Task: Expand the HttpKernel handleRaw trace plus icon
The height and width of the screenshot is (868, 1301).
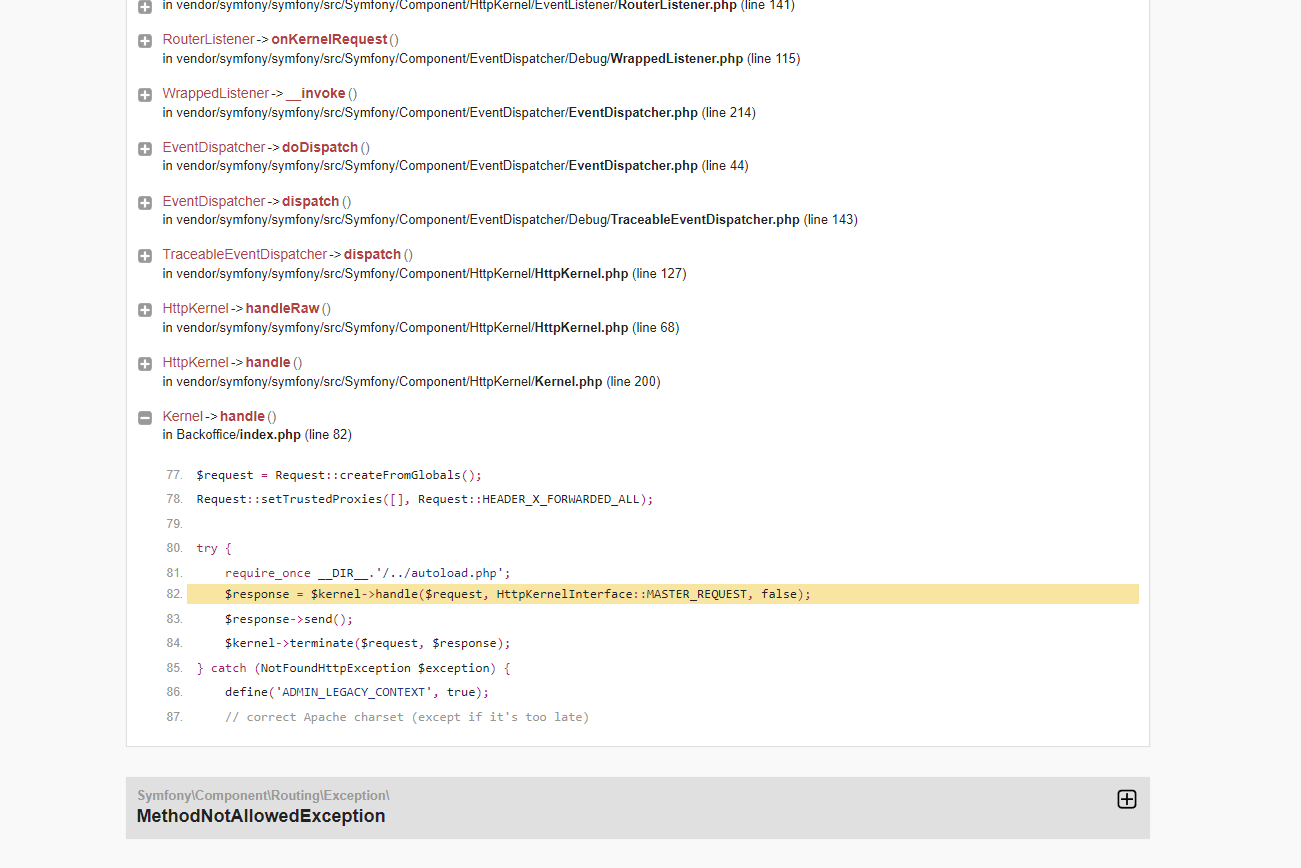Action: pyautogui.click(x=145, y=310)
